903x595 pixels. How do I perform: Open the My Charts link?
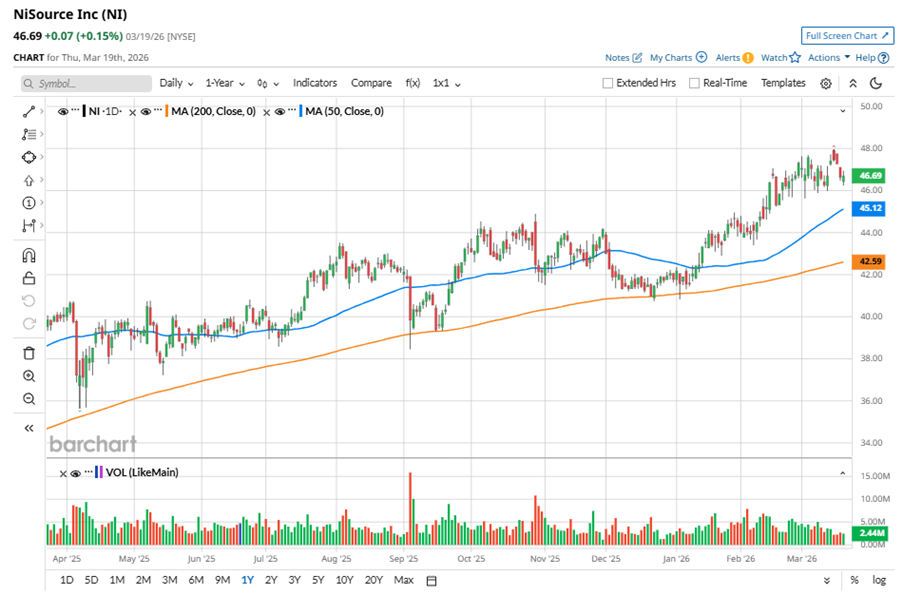pyautogui.click(x=678, y=58)
